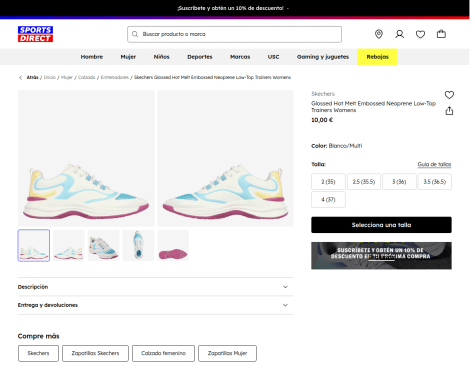Click Selecciona una talla button
The height and width of the screenshot is (380, 475).
[381, 225]
